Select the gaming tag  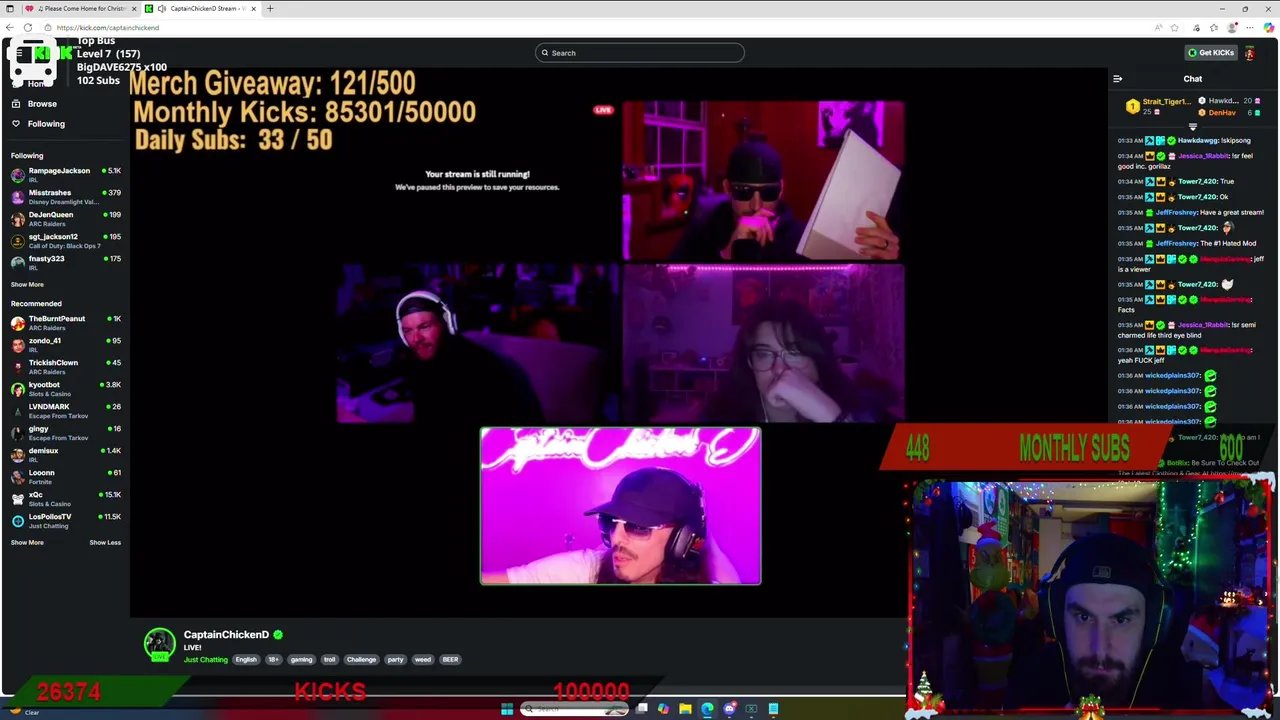pos(301,660)
